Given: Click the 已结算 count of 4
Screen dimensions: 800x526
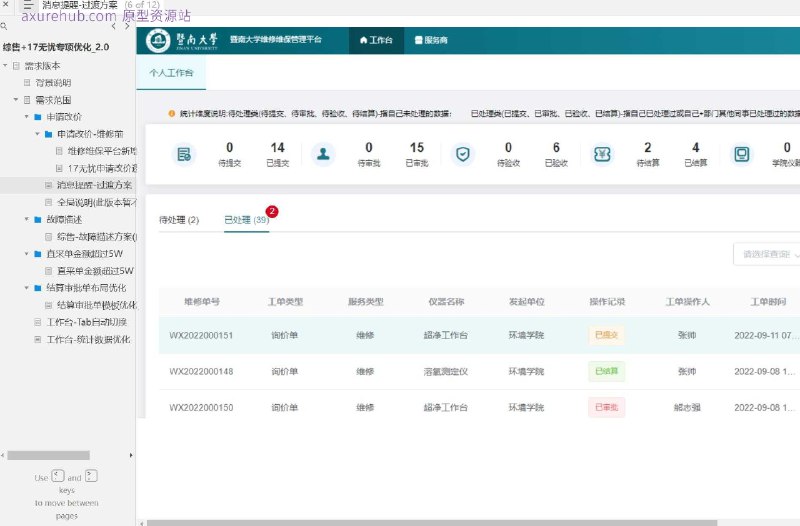Looking at the screenshot, I should [x=695, y=147].
